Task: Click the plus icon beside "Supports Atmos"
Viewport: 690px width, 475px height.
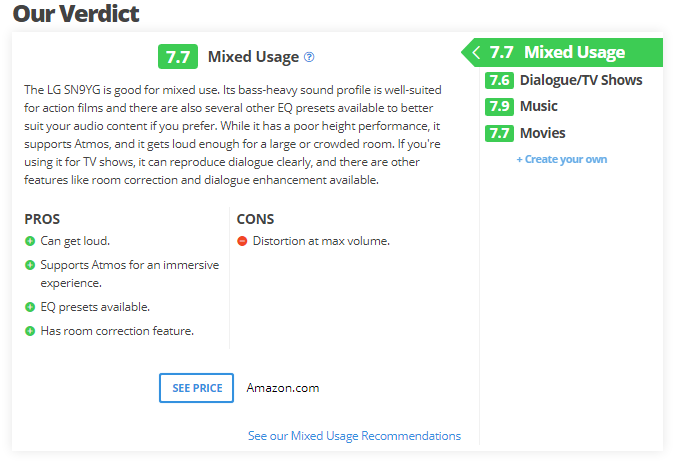Action: coord(30,265)
